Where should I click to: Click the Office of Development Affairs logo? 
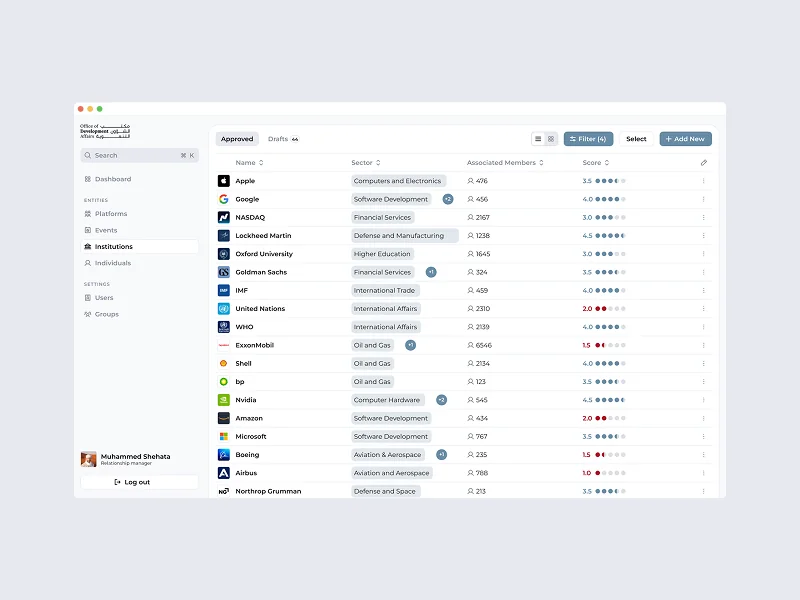[105, 131]
